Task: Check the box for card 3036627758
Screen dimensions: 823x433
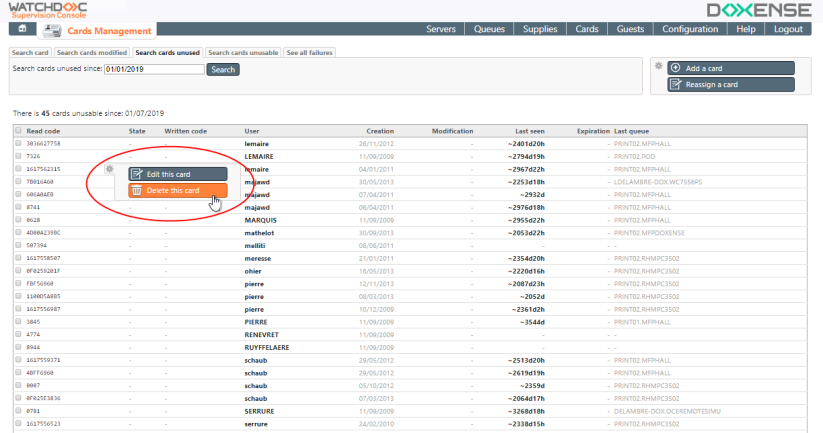Action: tap(18, 144)
